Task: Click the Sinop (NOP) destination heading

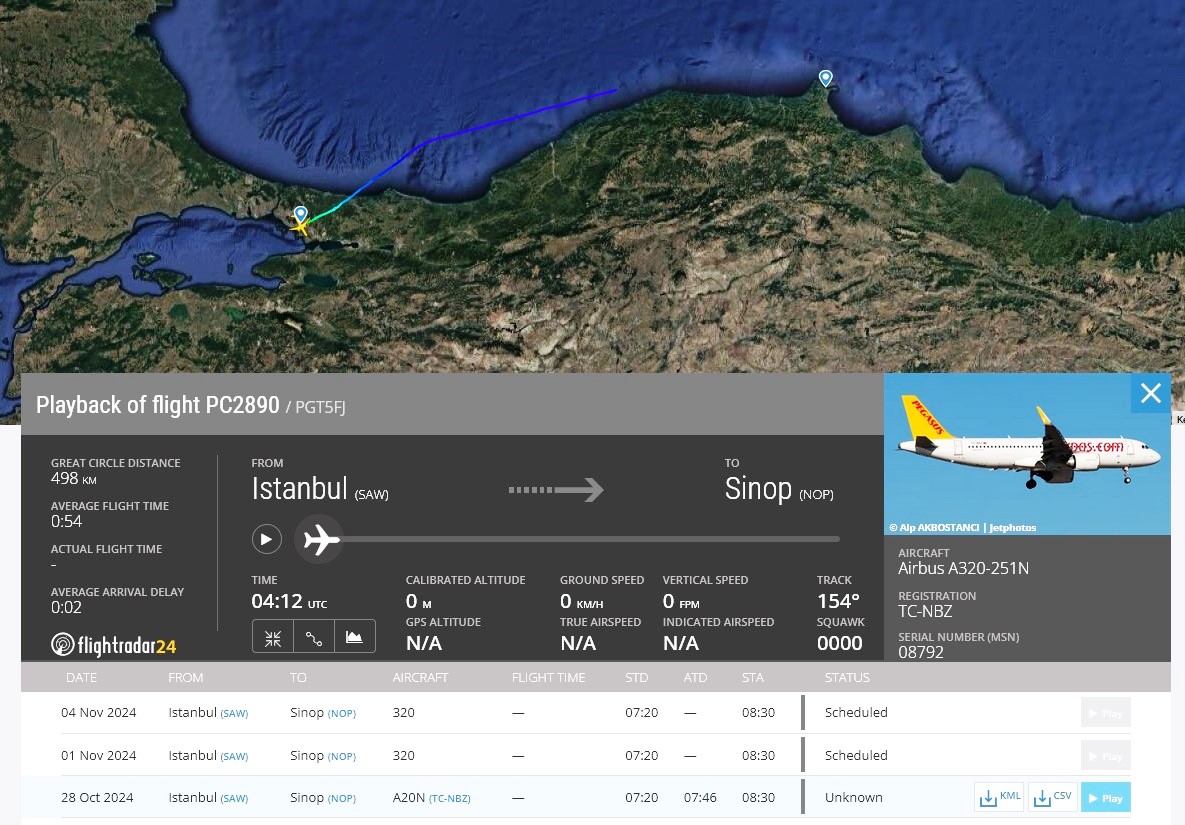Action: (779, 489)
